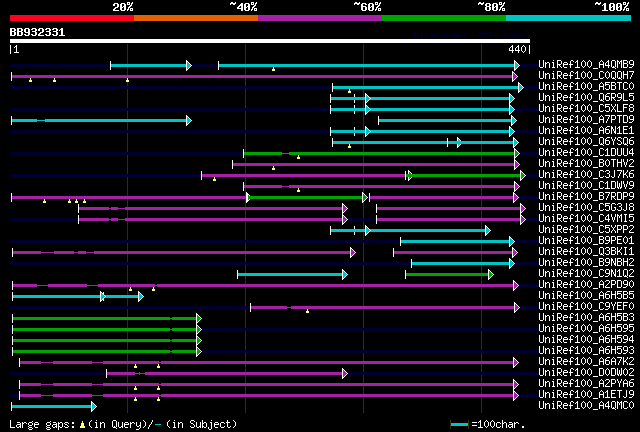Select the UniRef100_C3J7K6 label
This screenshot has height=432, width=640.
pos(586,174)
